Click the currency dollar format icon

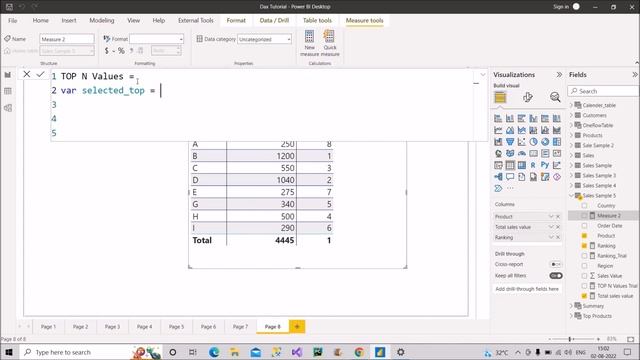coord(107,51)
